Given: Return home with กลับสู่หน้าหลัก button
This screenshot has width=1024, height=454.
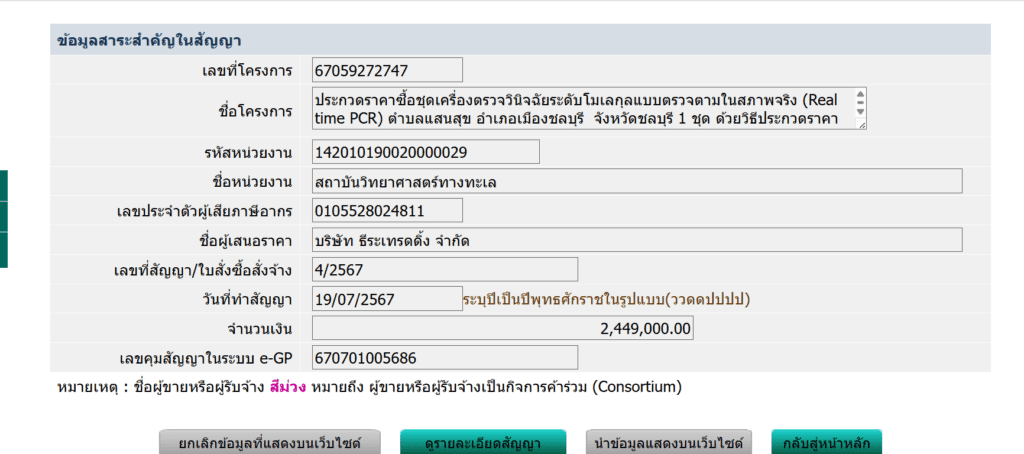Looking at the screenshot, I should 825,442.
